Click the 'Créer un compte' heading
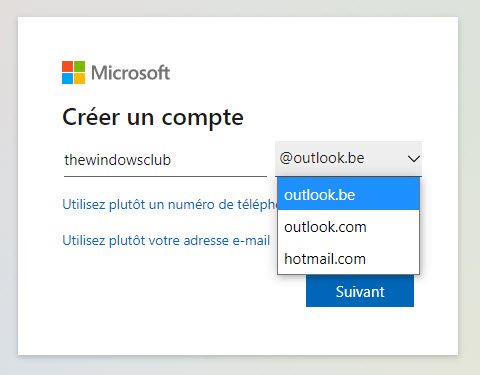The image size is (480, 375). click(x=153, y=117)
